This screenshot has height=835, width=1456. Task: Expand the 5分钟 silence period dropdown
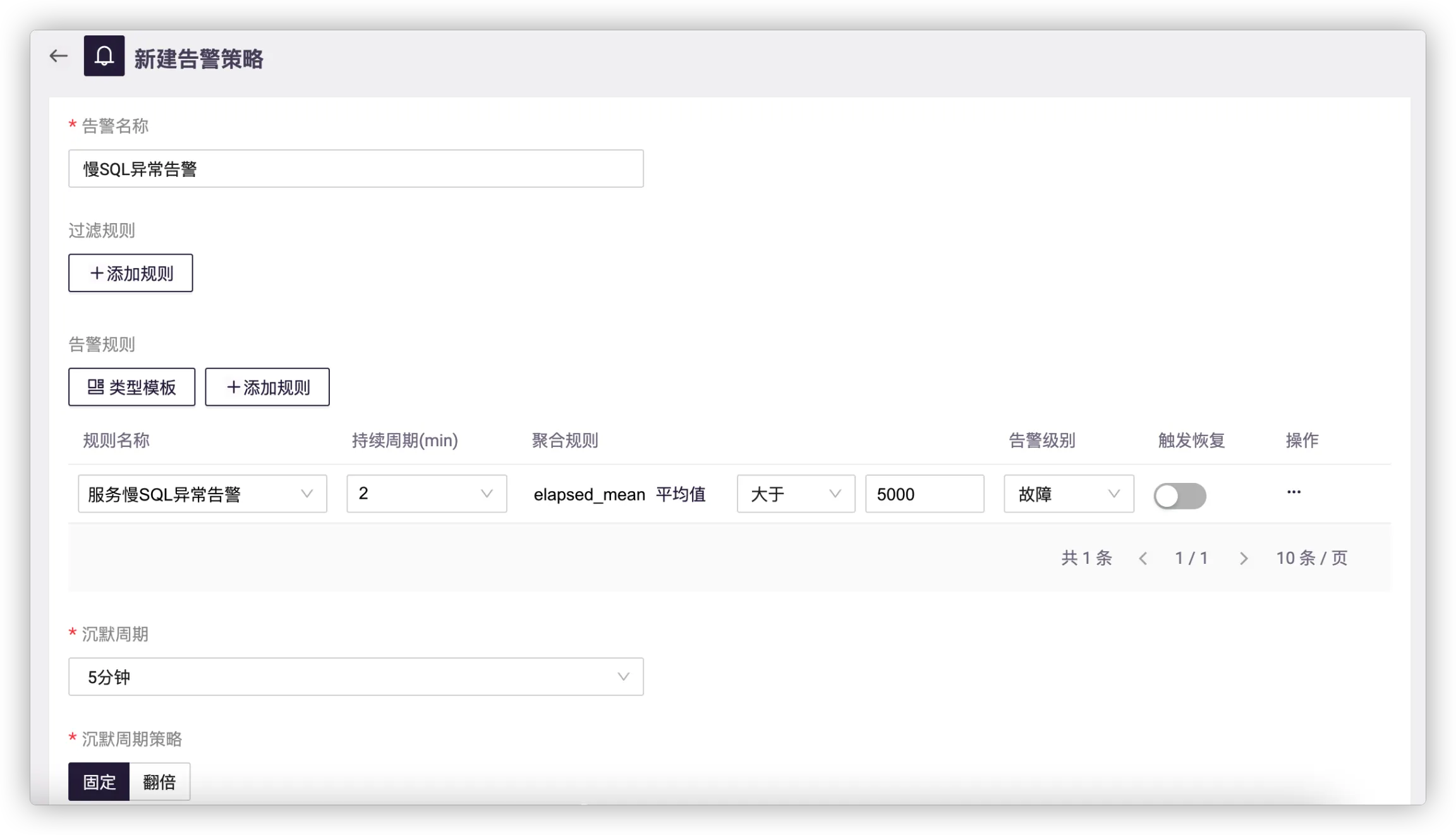pos(356,677)
